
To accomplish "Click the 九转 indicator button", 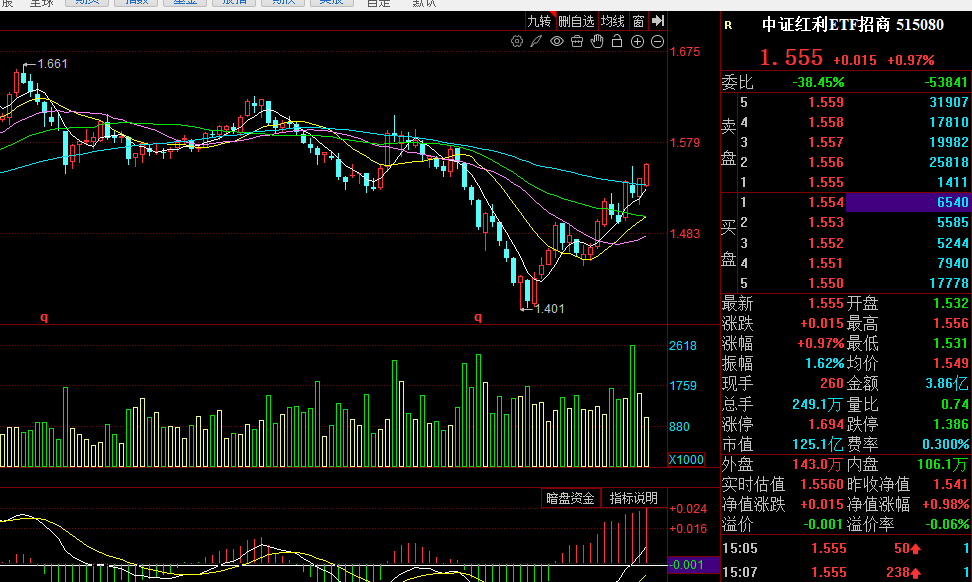I will point(539,21).
